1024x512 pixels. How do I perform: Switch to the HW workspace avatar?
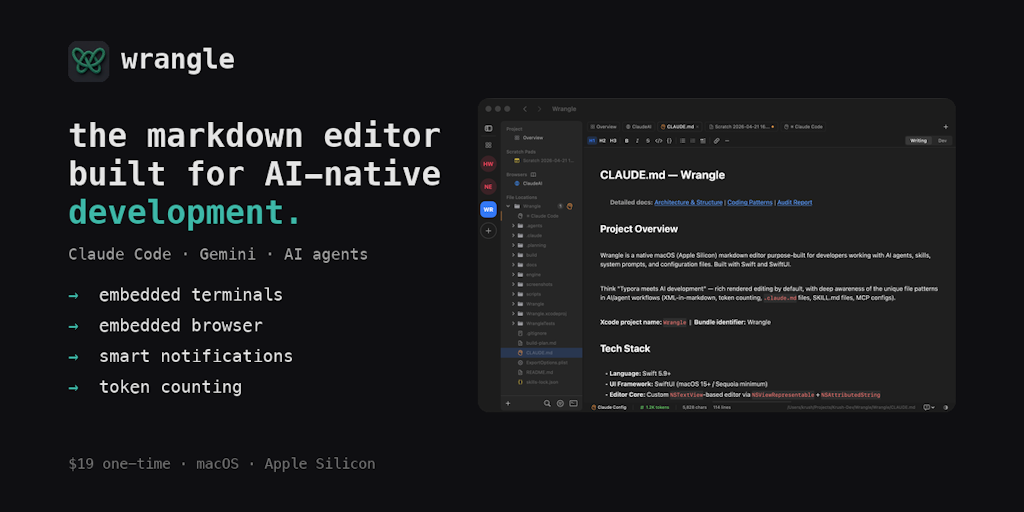pos(488,164)
